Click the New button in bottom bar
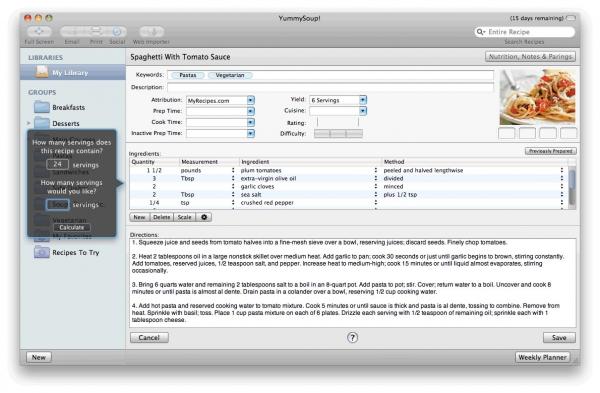This screenshot has height=393, width=600. (39, 357)
